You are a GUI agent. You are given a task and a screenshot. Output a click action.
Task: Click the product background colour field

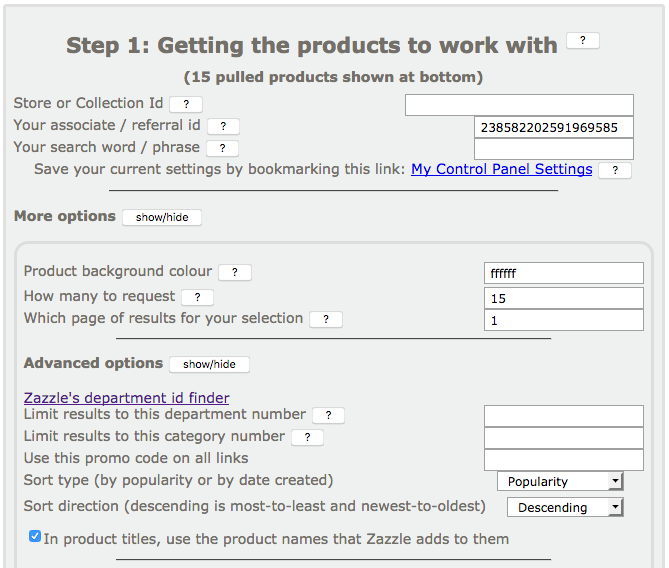coord(563,273)
